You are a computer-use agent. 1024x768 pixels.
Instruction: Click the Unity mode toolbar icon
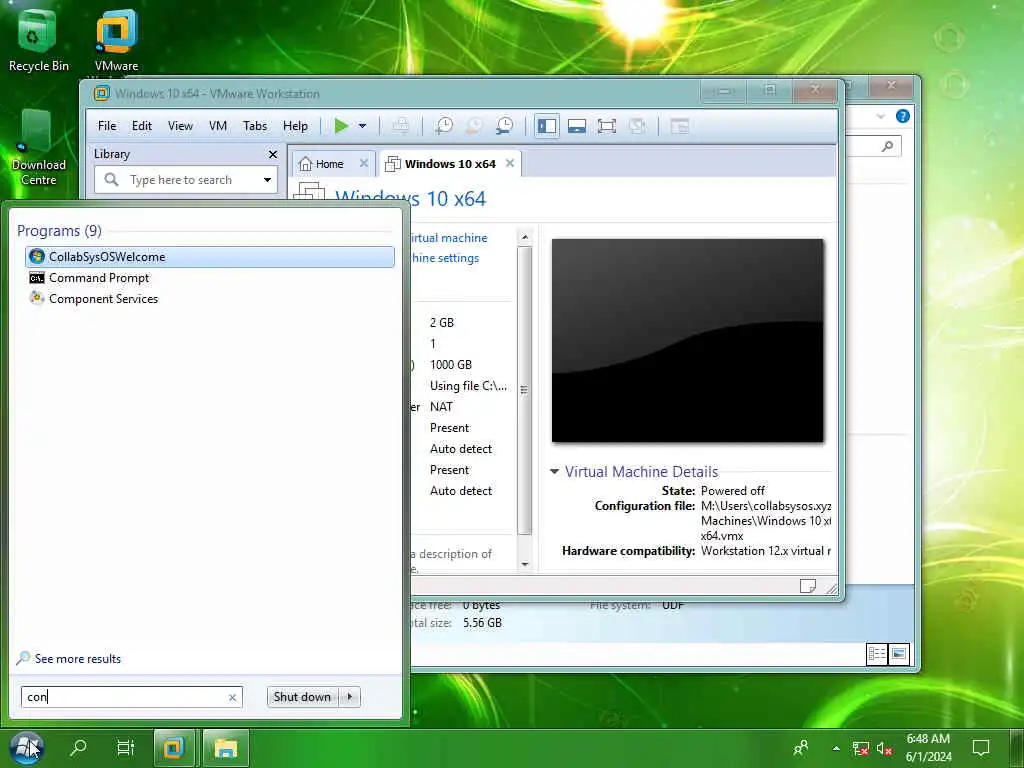pyautogui.click(x=637, y=126)
